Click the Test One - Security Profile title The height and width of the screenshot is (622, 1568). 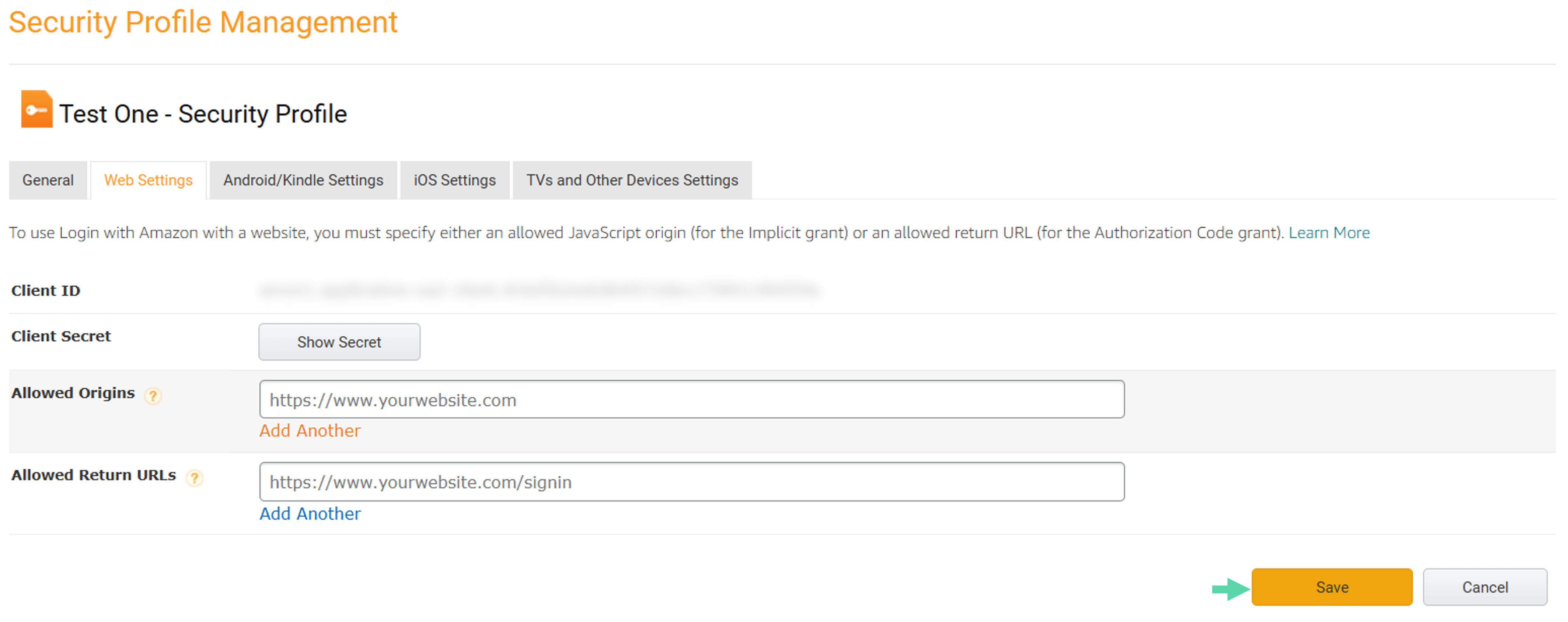[x=203, y=114]
